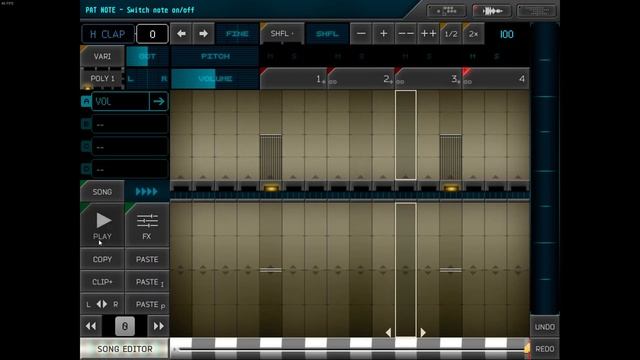Toggle the blue SHFL option
The height and width of the screenshot is (360, 640).
click(327, 34)
